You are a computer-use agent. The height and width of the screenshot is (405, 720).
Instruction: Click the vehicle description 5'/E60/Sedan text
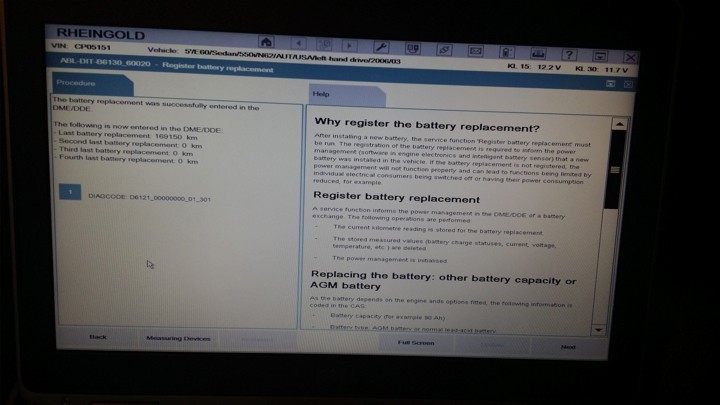tap(292, 56)
